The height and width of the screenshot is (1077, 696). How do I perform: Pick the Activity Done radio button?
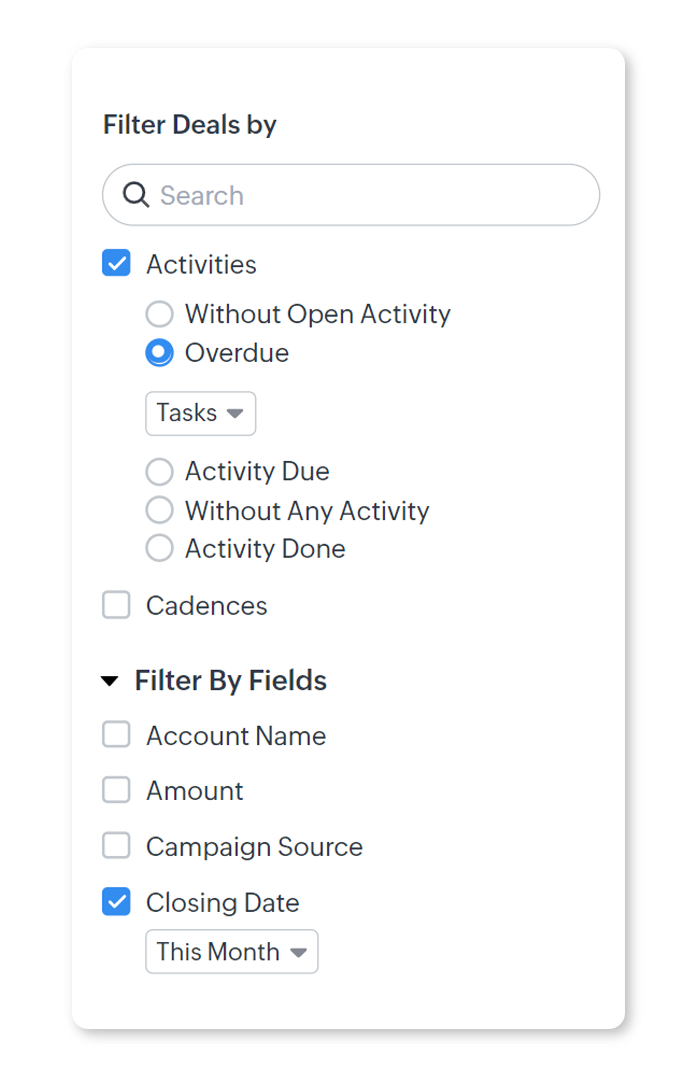pos(159,549)
